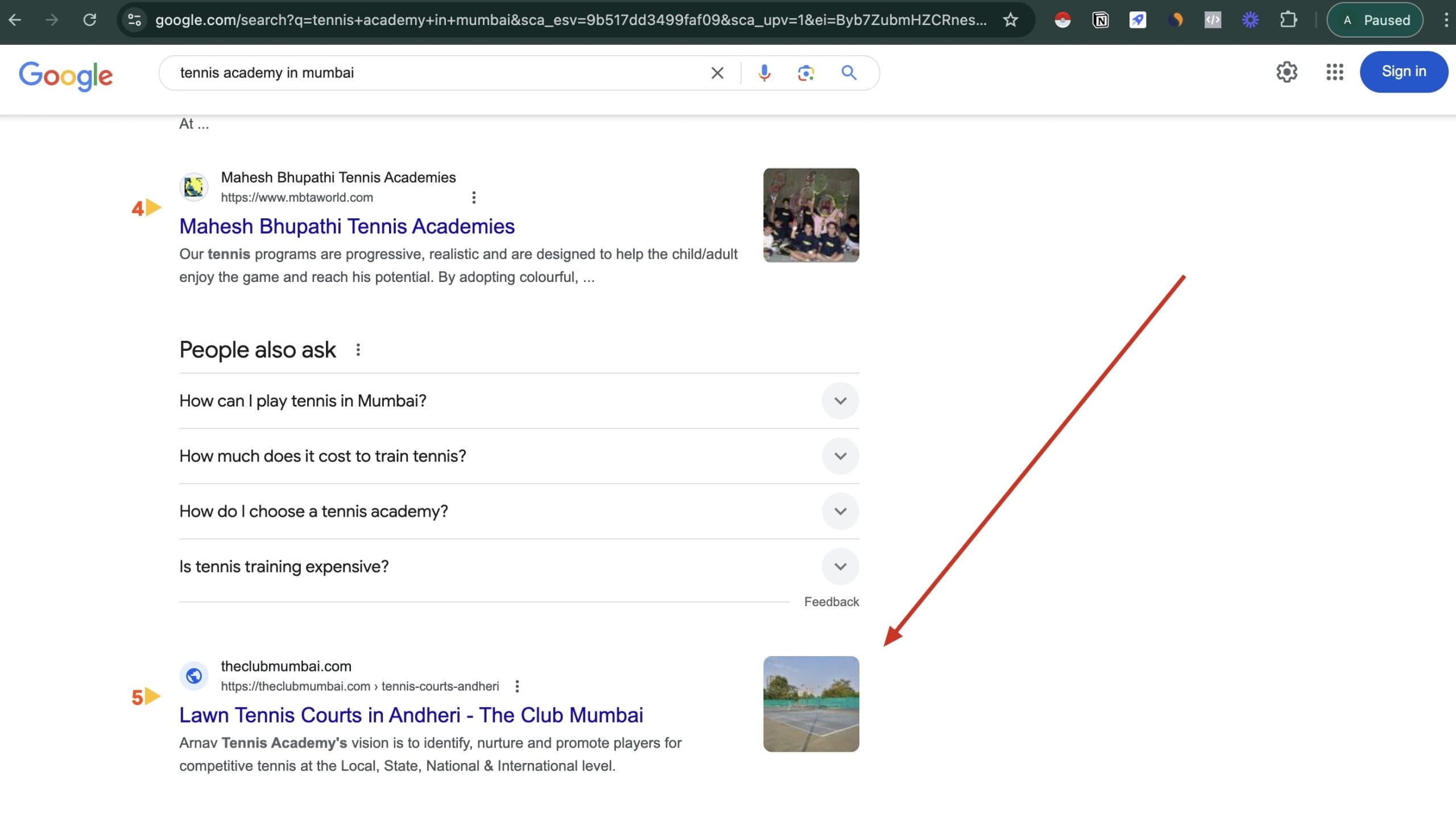Open the tennis court thumbnail image

pyautogui.click(x=811, y=704)
